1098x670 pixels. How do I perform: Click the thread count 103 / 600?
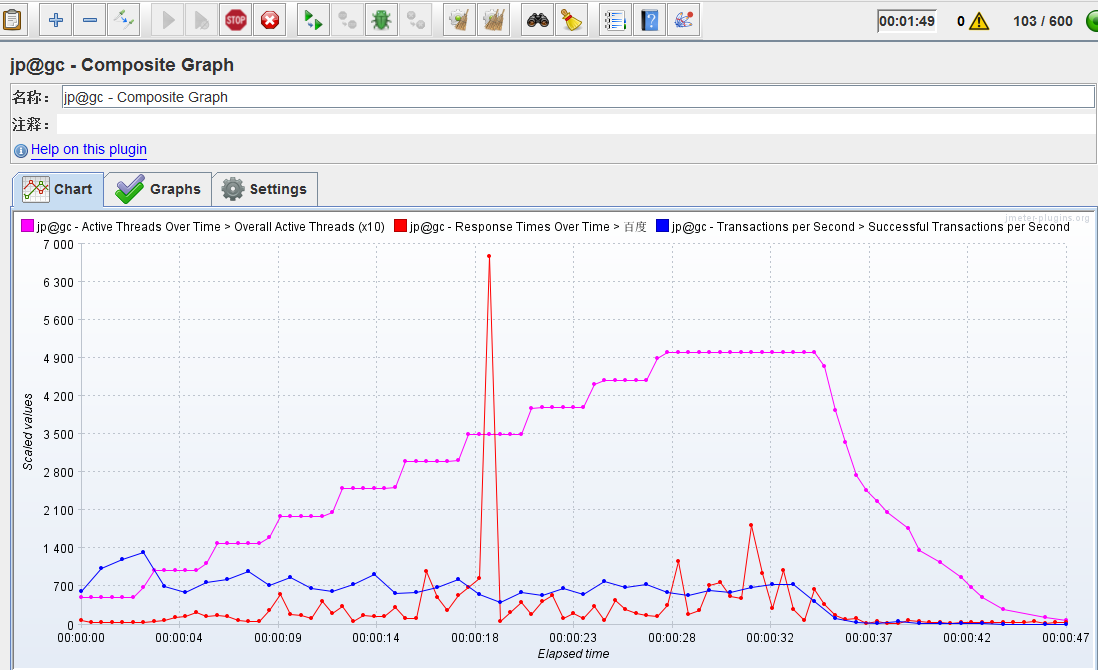(1043, 21)
